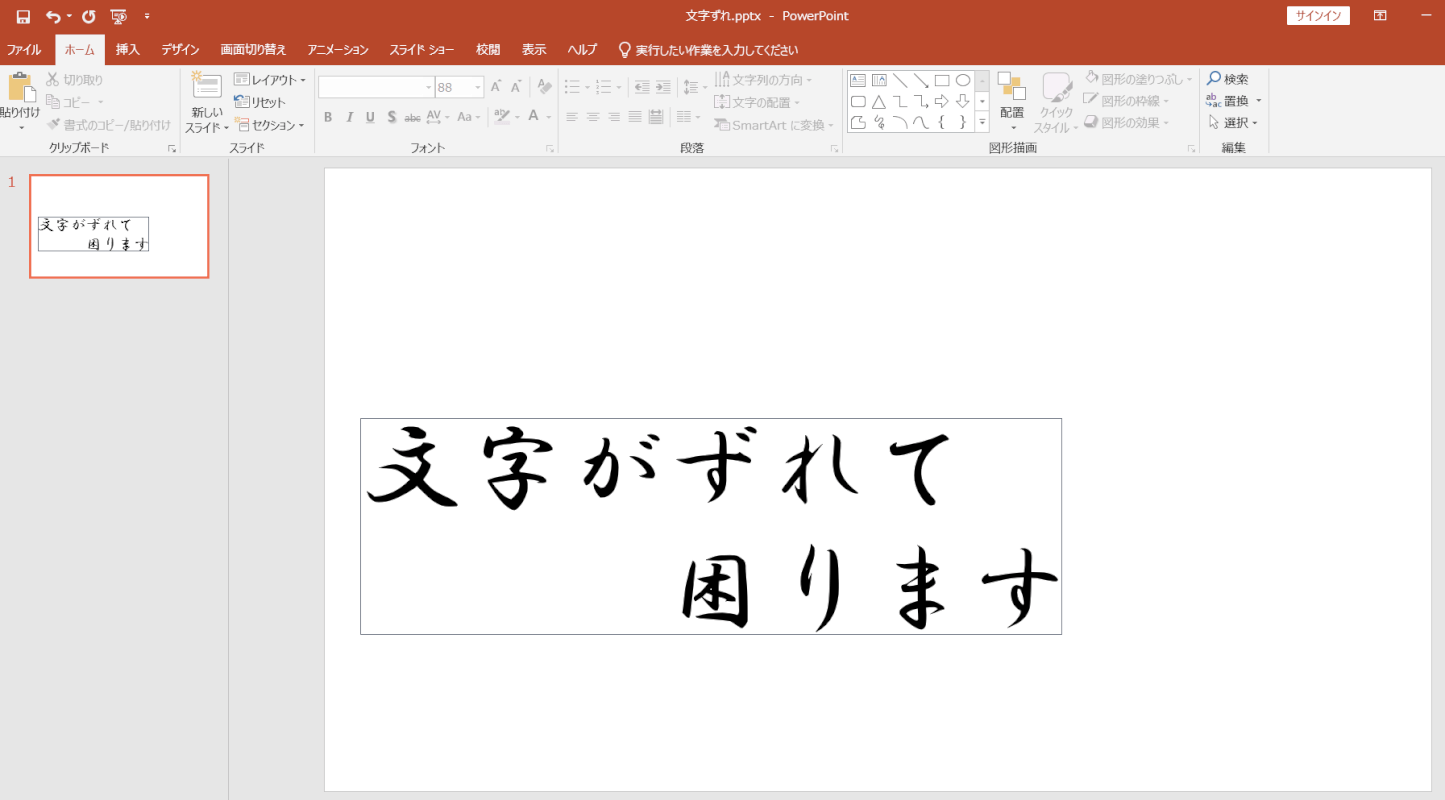Open Change Case (Aa) dropdown
The height and width of the screenshot is (800, 1445).
[468, 117]
